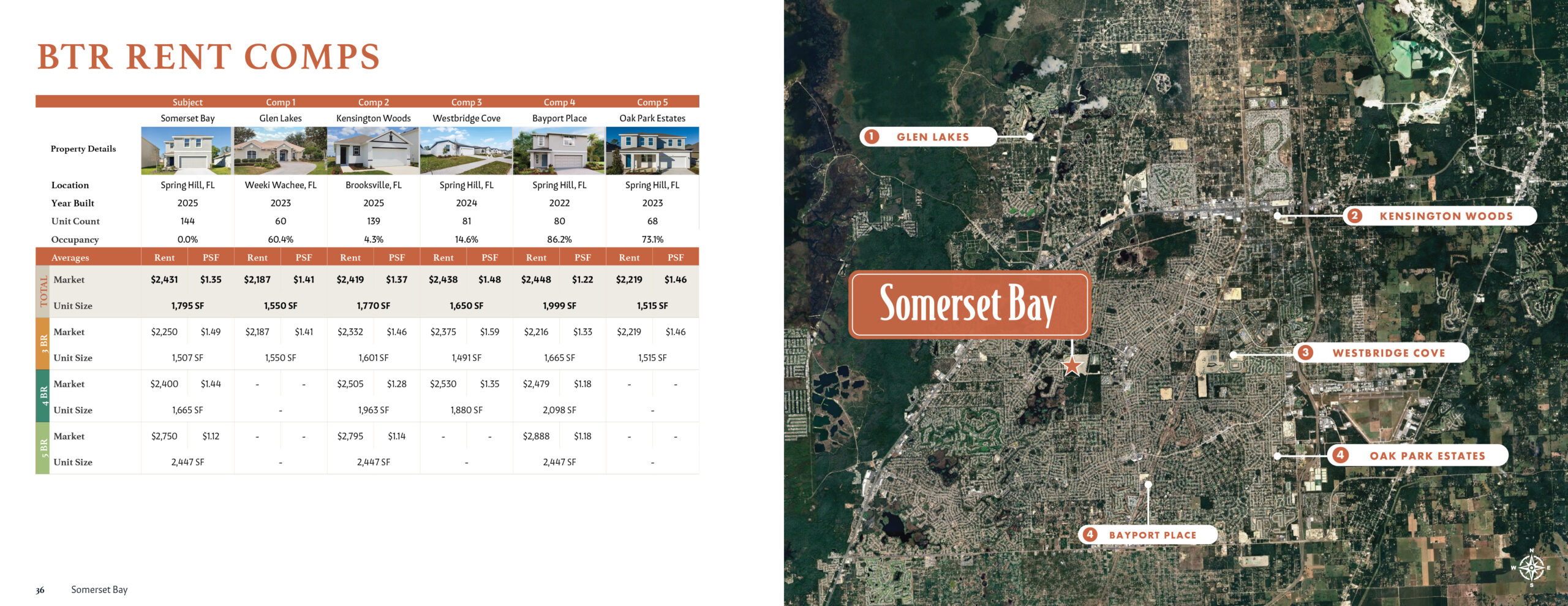Click the 4 BR vertical section label

(x=43, y=396)
